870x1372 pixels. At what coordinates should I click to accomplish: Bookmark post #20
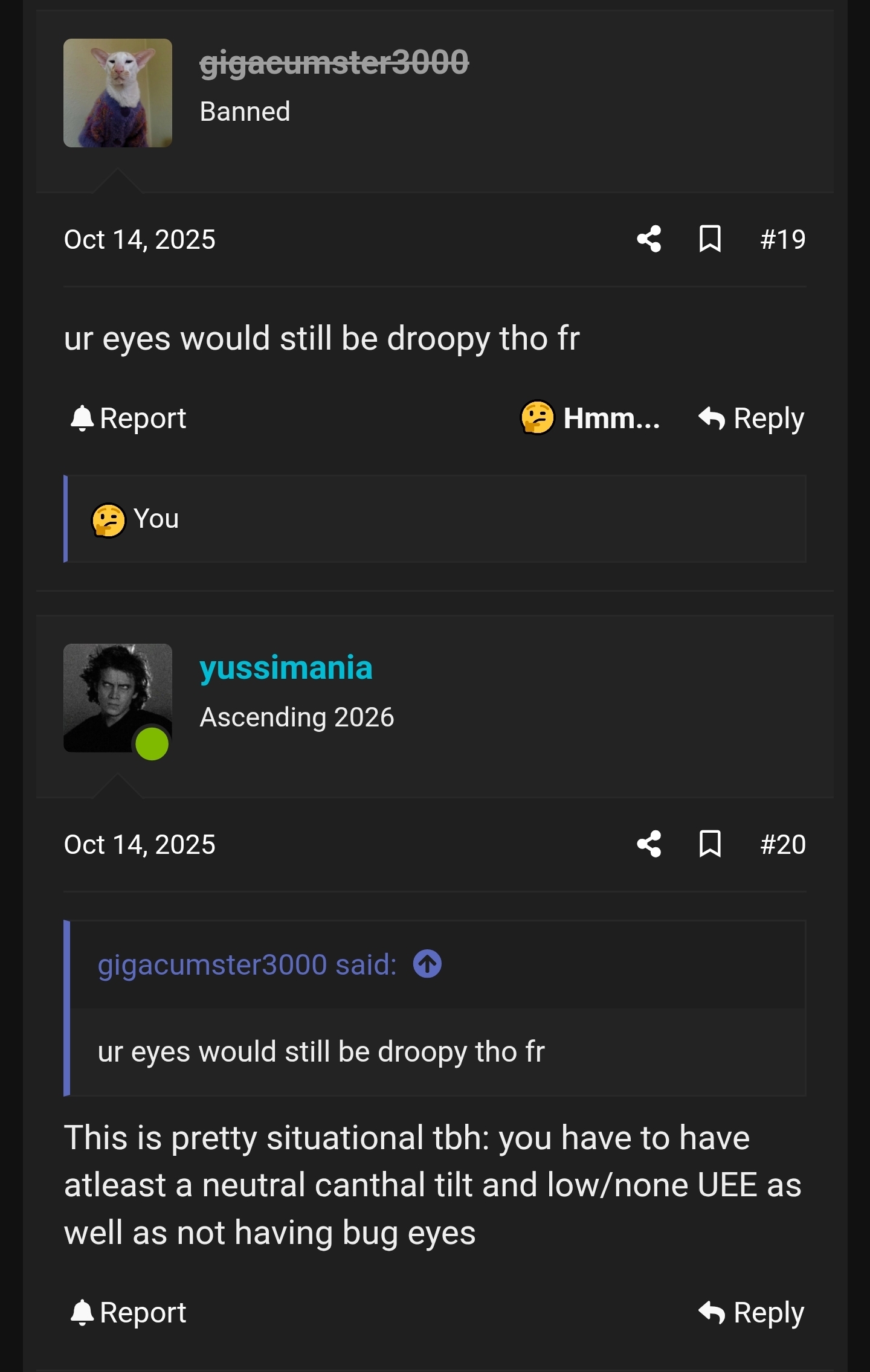pyautogui.click(x=710, y=844)
